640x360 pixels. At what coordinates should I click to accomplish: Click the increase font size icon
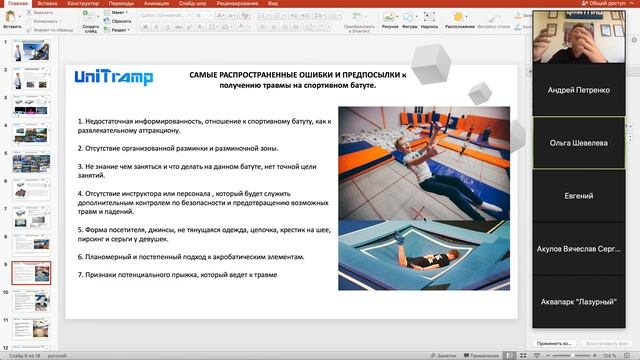coord(220,16)
